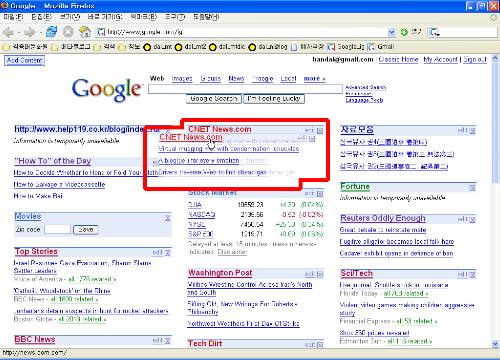The height and width of the screenshot is (360, 500).
Task: Click the I'm Feeling Lucky button
Action: [x=274, y=99]
